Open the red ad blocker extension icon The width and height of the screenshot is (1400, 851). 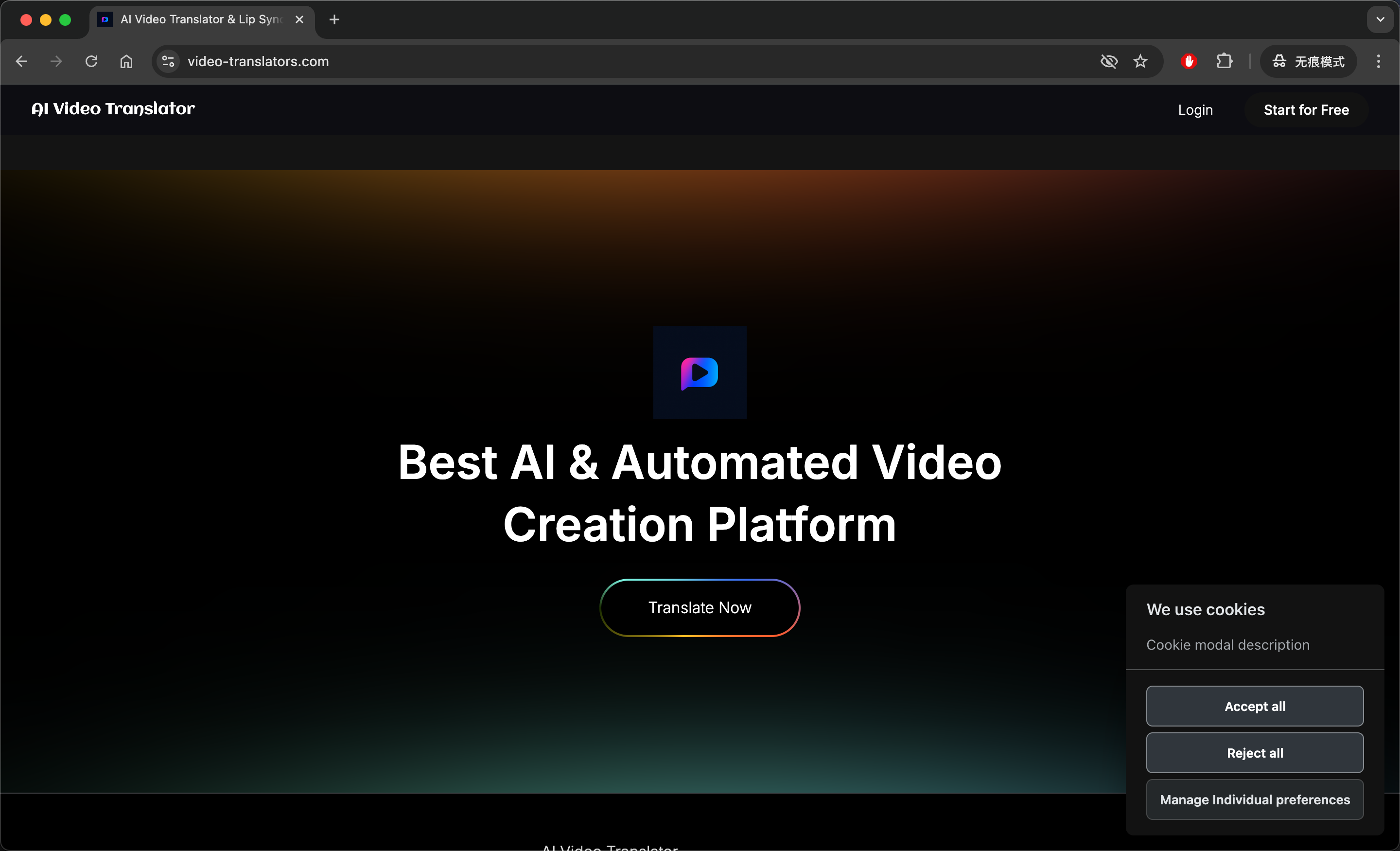[1189, 61]
